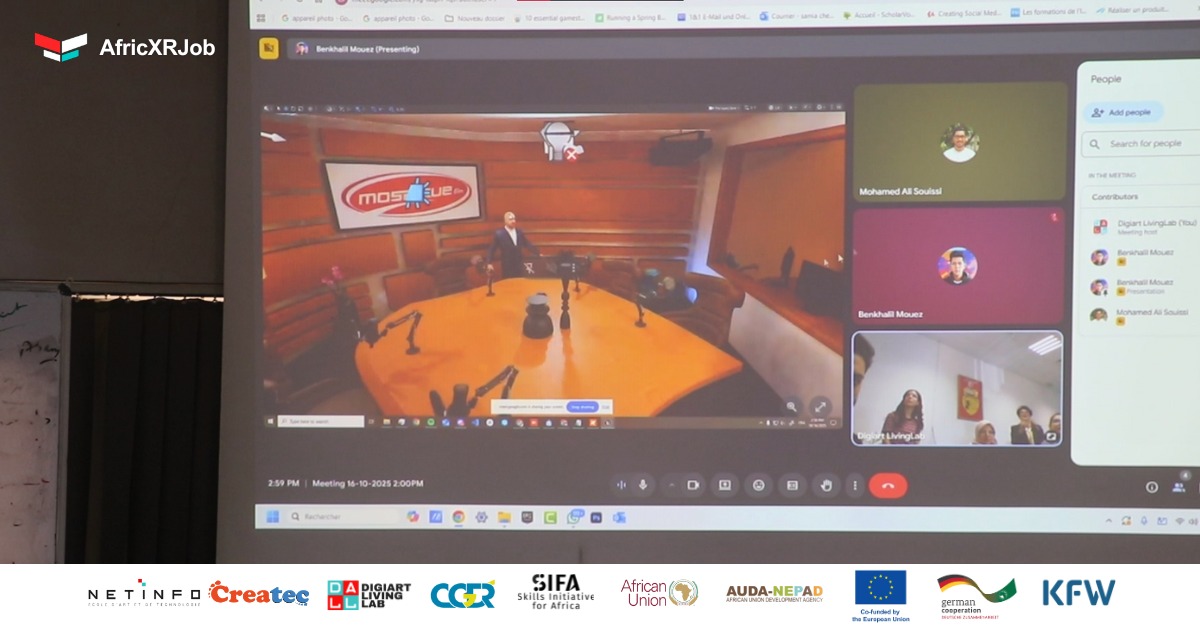
Task: Click Mohamed Ali Souissi video tile
Action: [x=960, y=143]
